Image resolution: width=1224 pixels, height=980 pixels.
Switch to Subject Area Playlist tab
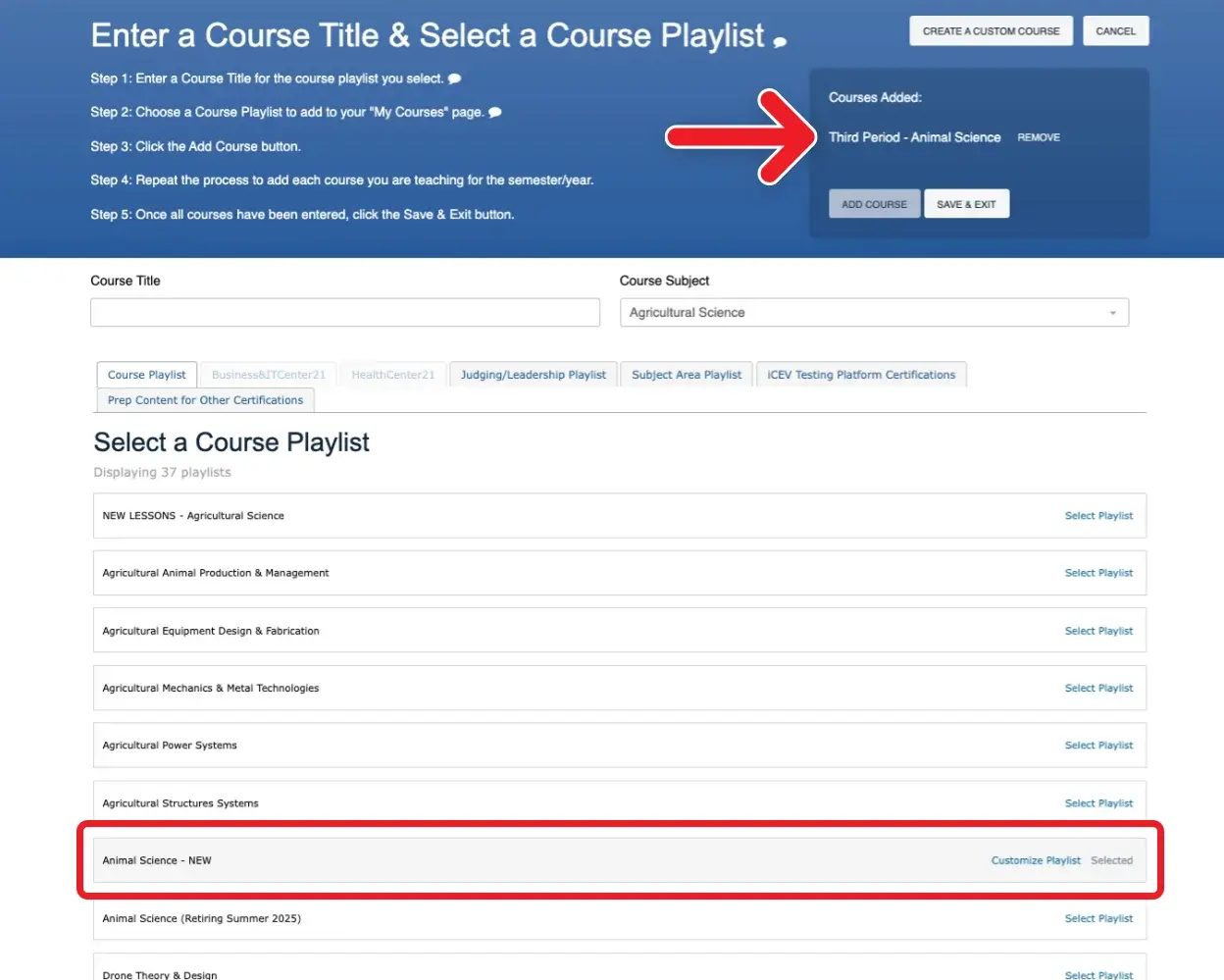click(687, 375)
